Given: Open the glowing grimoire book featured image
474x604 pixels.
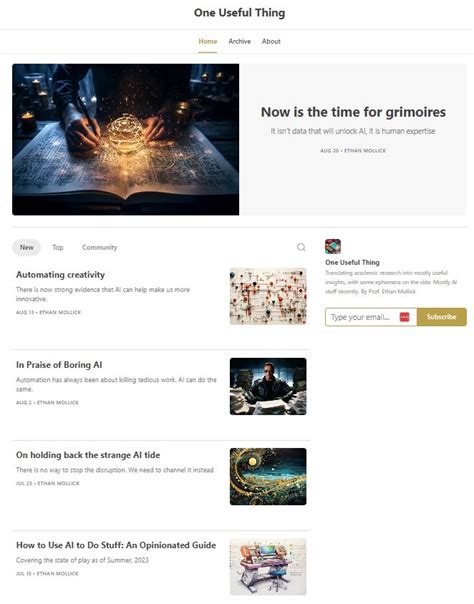Looking at the screenshot, I should point(126,139).
